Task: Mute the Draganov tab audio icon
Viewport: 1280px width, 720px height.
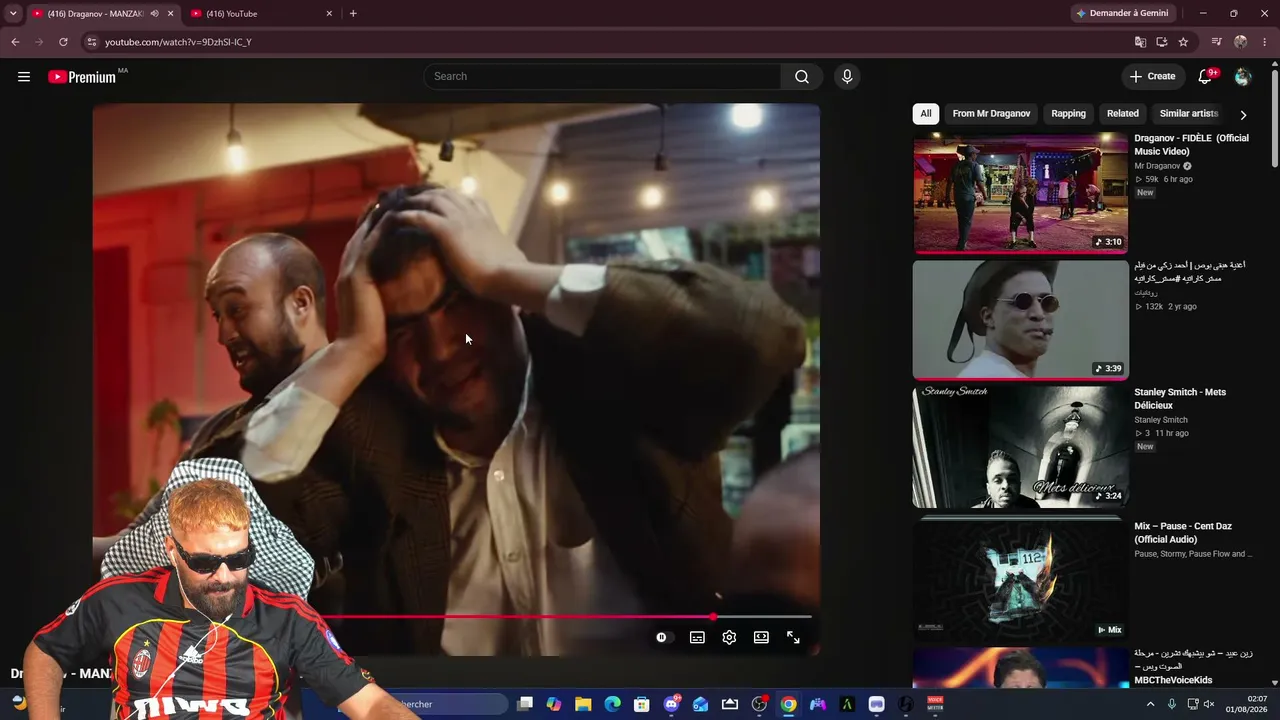Action: click(x=154, y=14)
